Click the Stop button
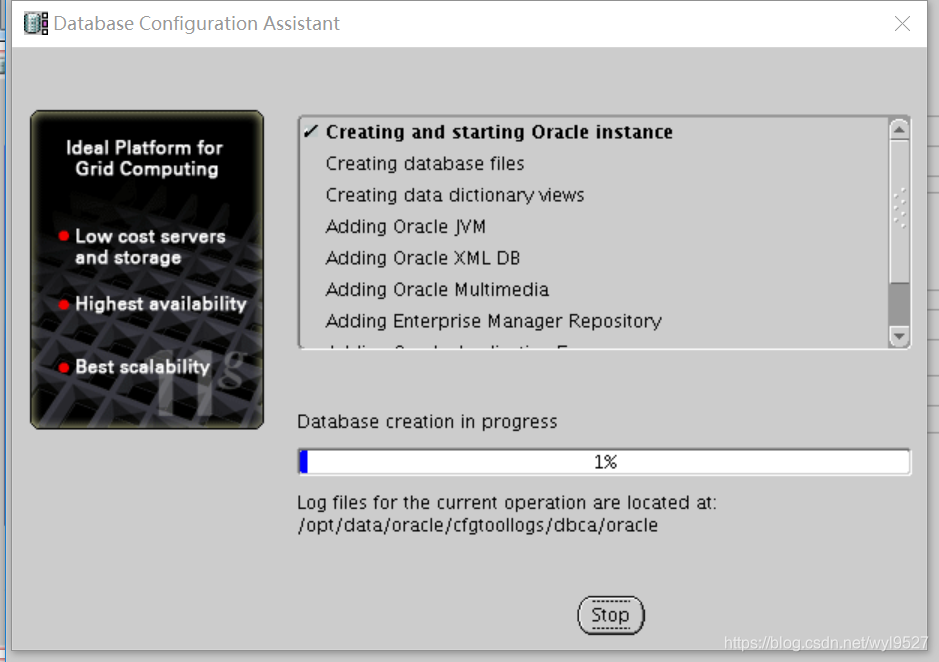The width and height of the screenshot is (939, 662). point(610,615)
